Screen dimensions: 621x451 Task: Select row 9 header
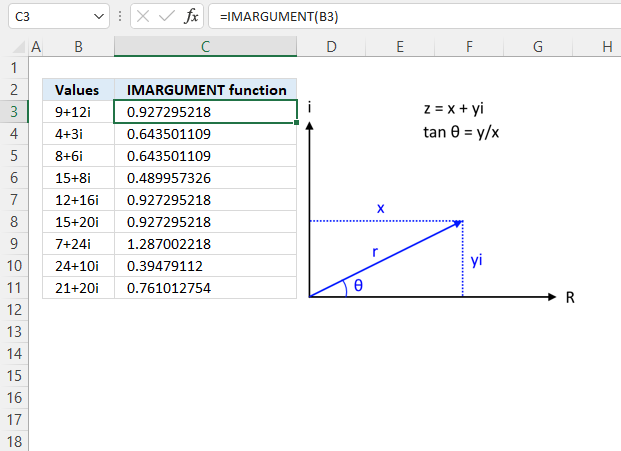coord(14,244)
